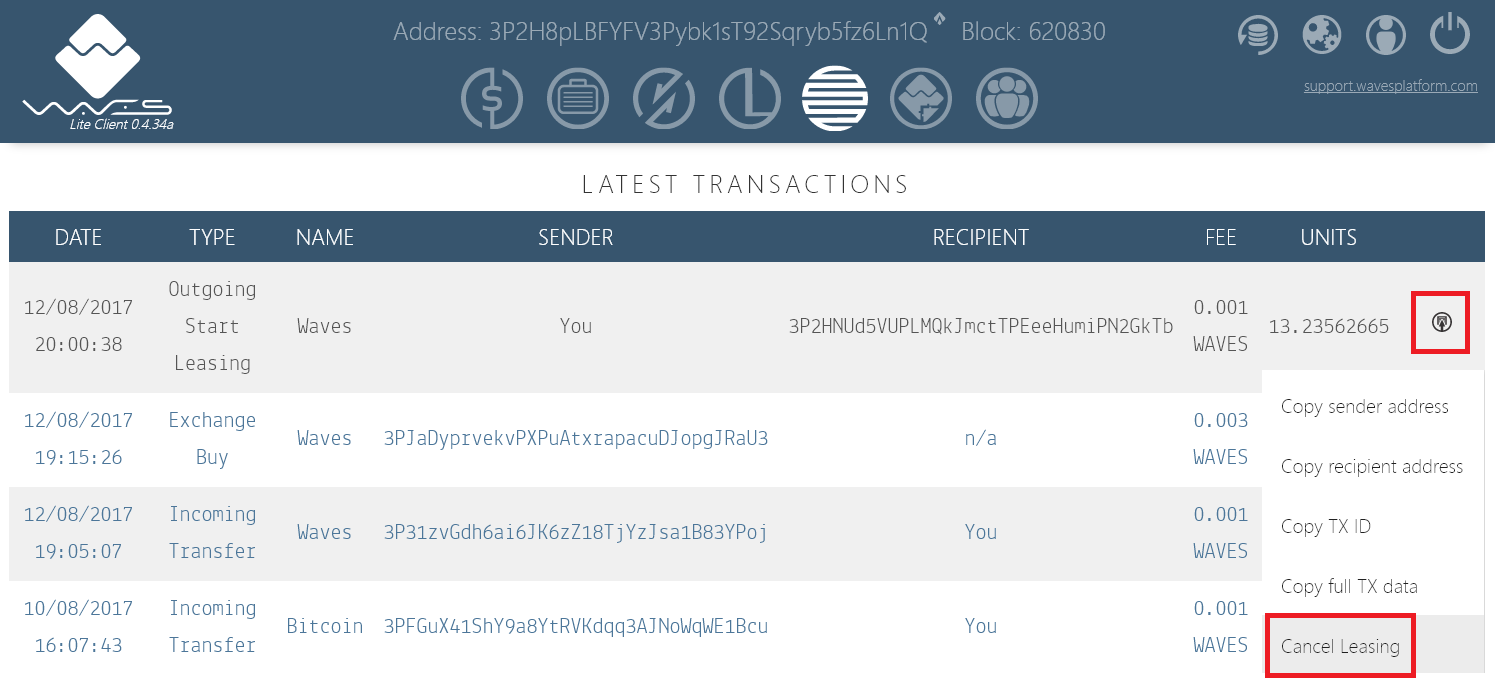Open the Community people icon
The height and width of the screenshot is (683, 1495).
click(1007, 99)
